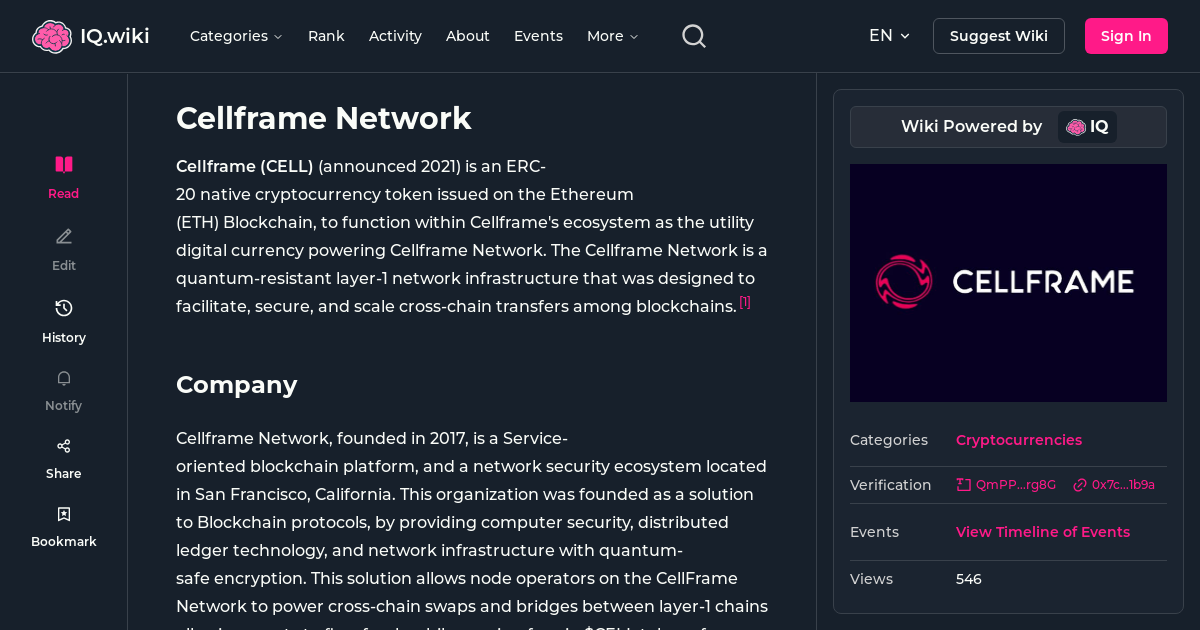
Task: Open the transaction link 0x7c...1b9a
Action: coord(1121,484)
